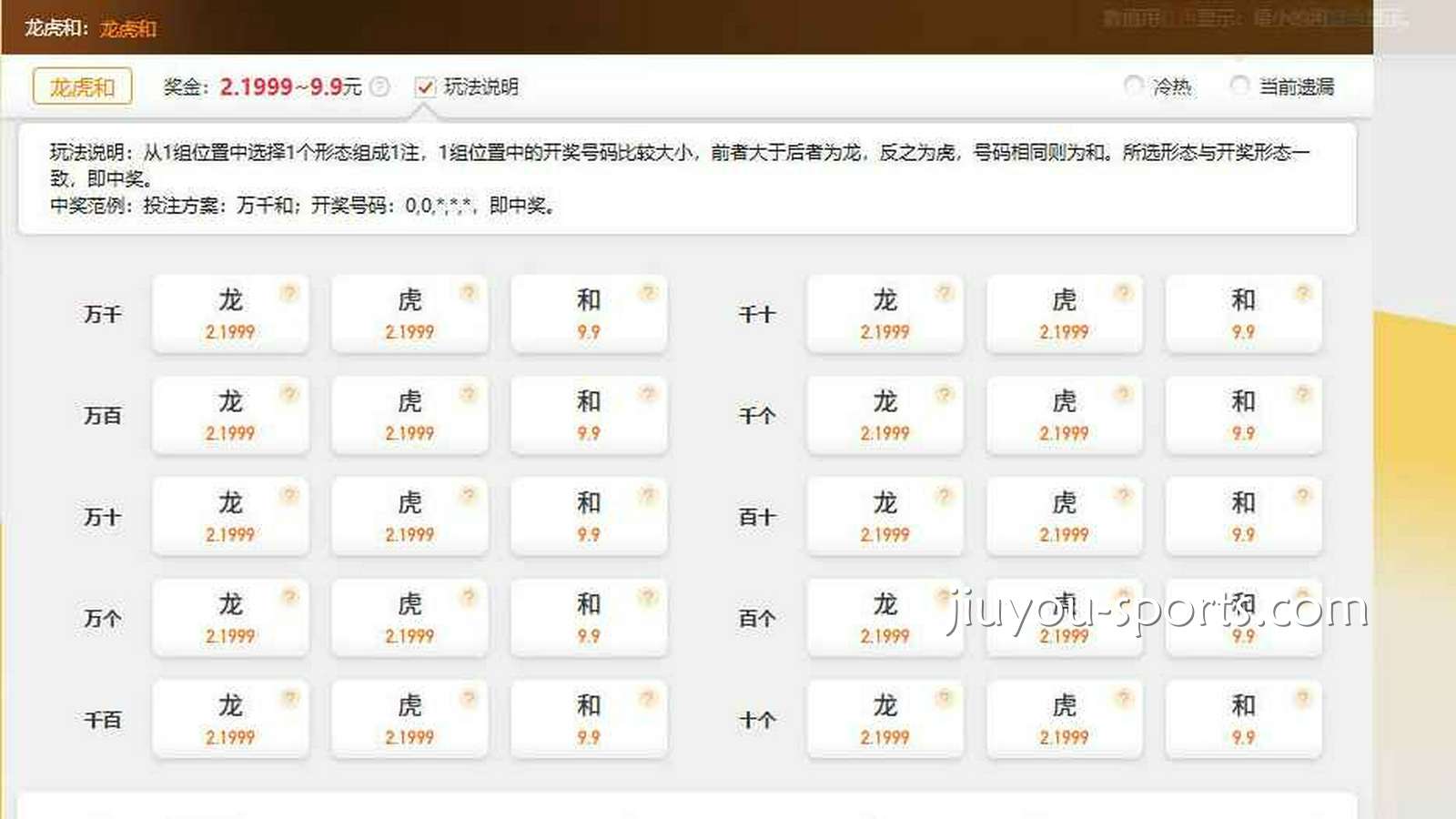
Task: Choose 和 in the 千个 row
Action: (x=1243, y=416)
